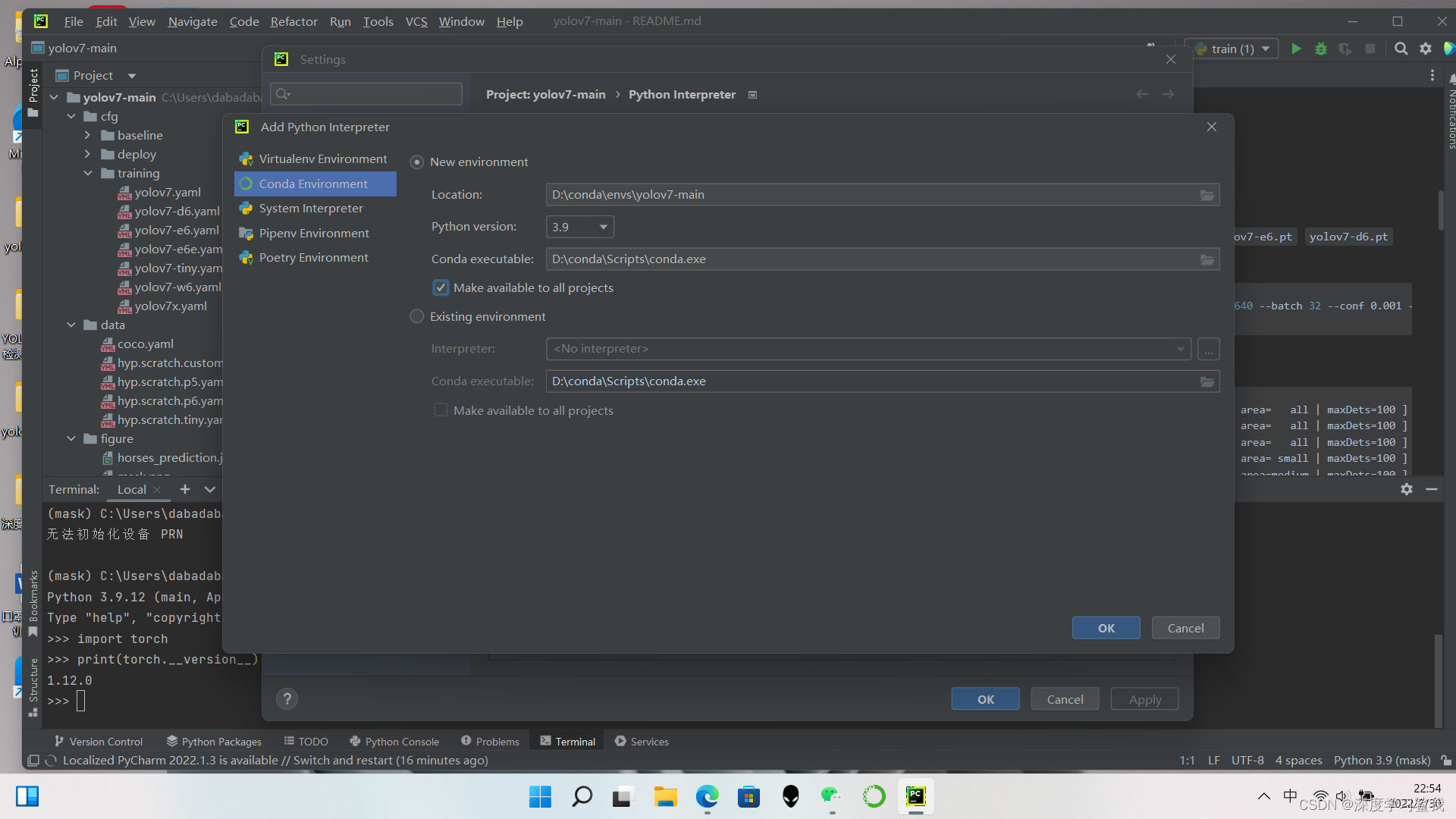Select the New environment radio button
This screenshot has height=819, width=1456.
point(417,162)
